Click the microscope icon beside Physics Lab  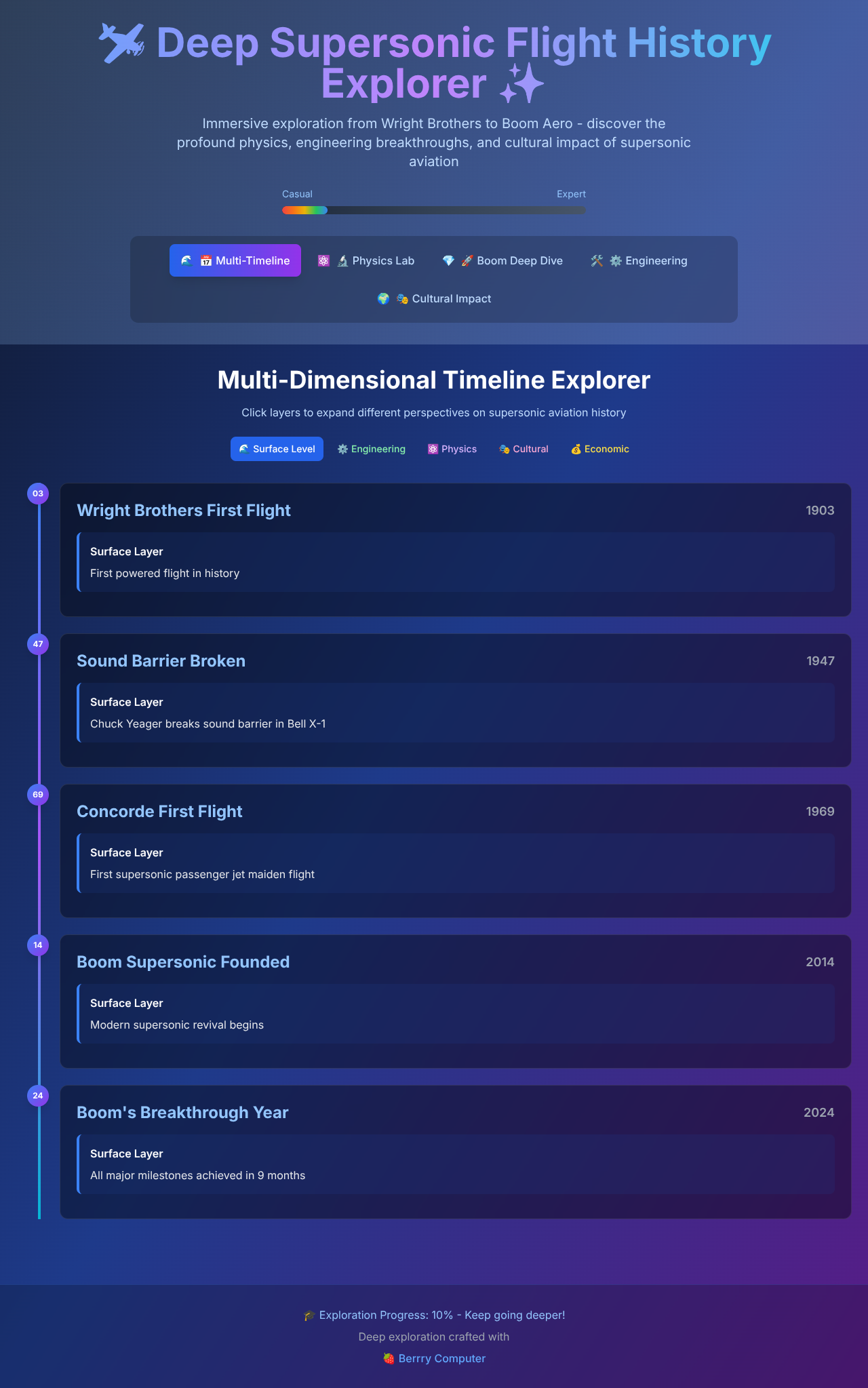pos(342,260)
